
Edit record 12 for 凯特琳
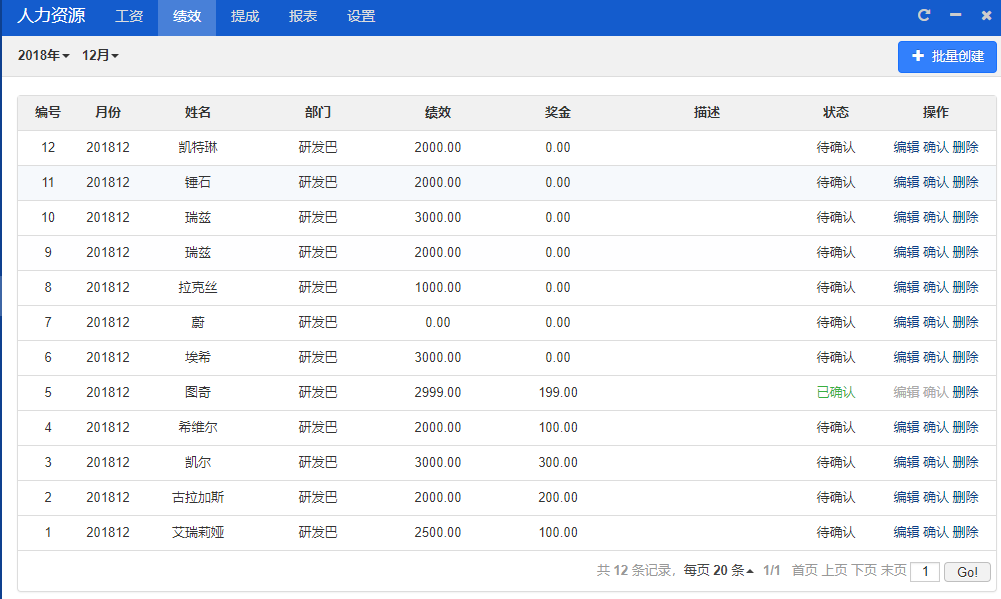click(906, 148)
